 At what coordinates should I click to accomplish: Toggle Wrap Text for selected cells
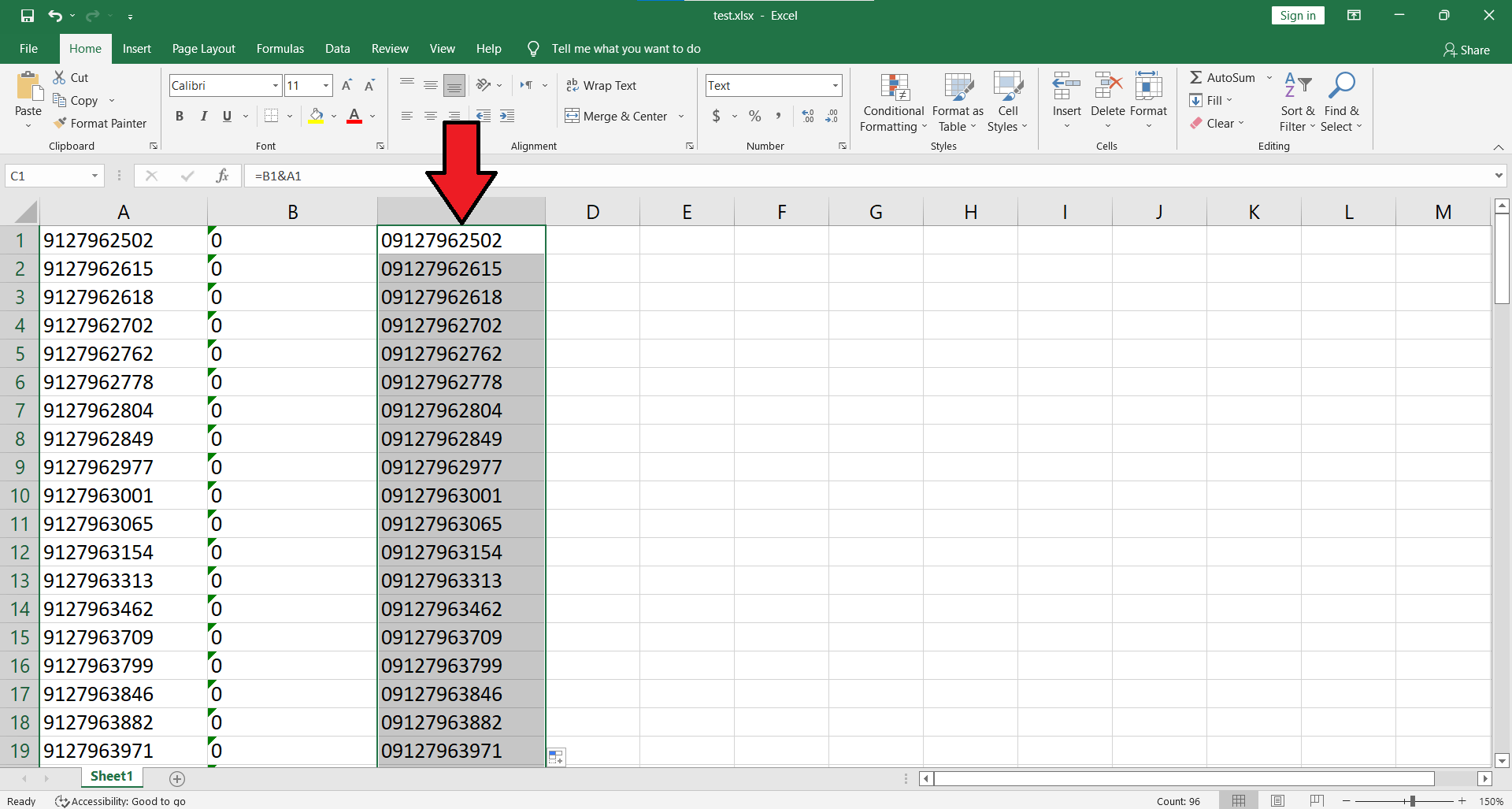[x=601, y=86]
